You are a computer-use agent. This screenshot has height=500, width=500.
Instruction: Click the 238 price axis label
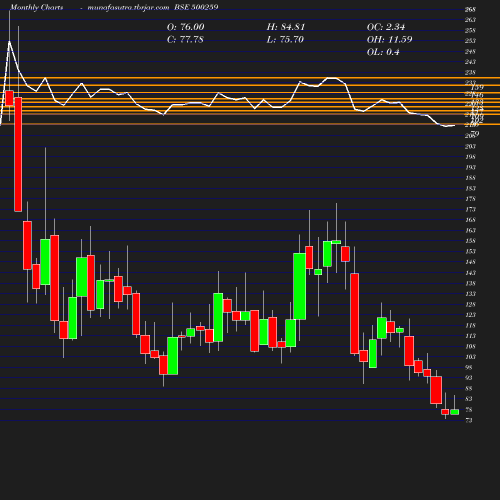[x=470, y=73]
